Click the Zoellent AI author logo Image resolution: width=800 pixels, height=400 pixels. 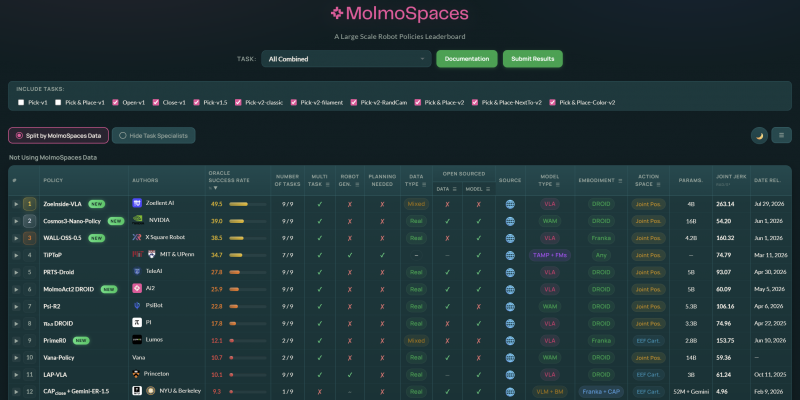point(137,203)
